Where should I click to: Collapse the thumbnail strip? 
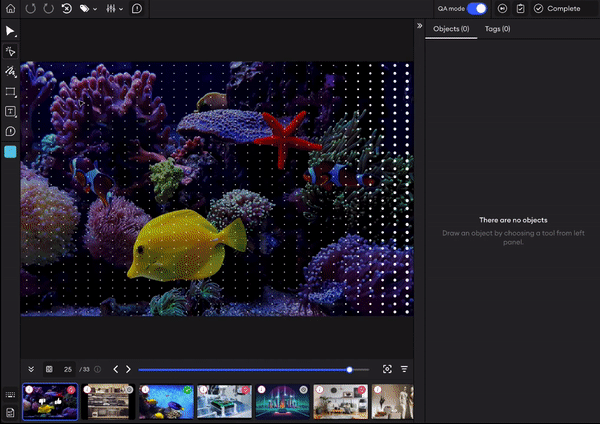[30, 369]
